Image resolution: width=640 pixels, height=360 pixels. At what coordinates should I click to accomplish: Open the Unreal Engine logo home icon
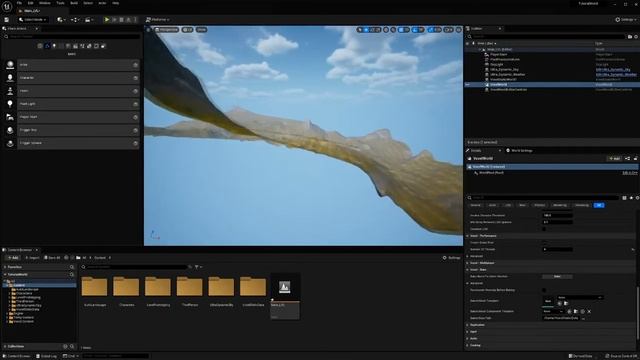pos(7,6)
